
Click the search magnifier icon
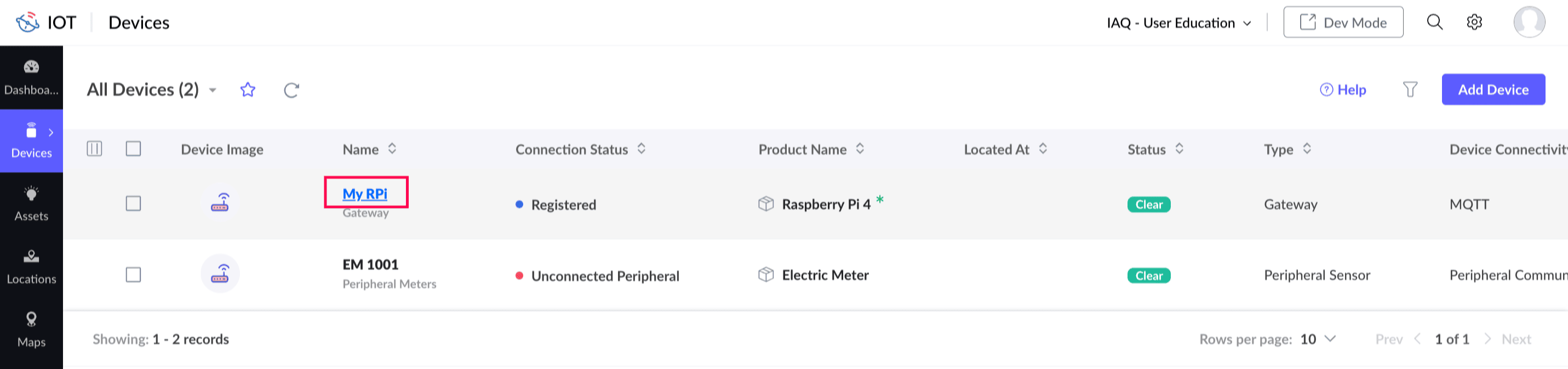pos(1435,22)
